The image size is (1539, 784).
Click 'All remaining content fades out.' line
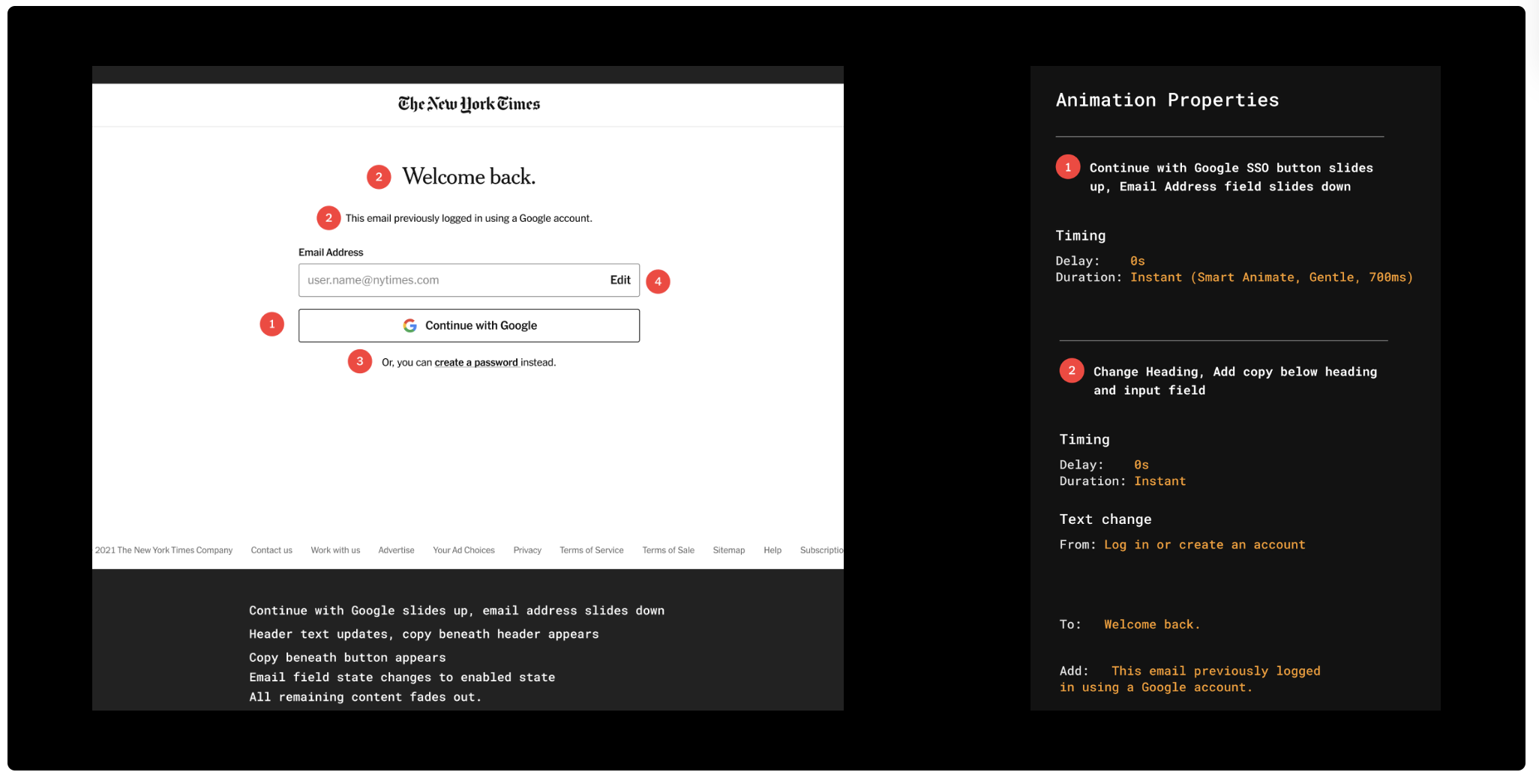(365, 697)
